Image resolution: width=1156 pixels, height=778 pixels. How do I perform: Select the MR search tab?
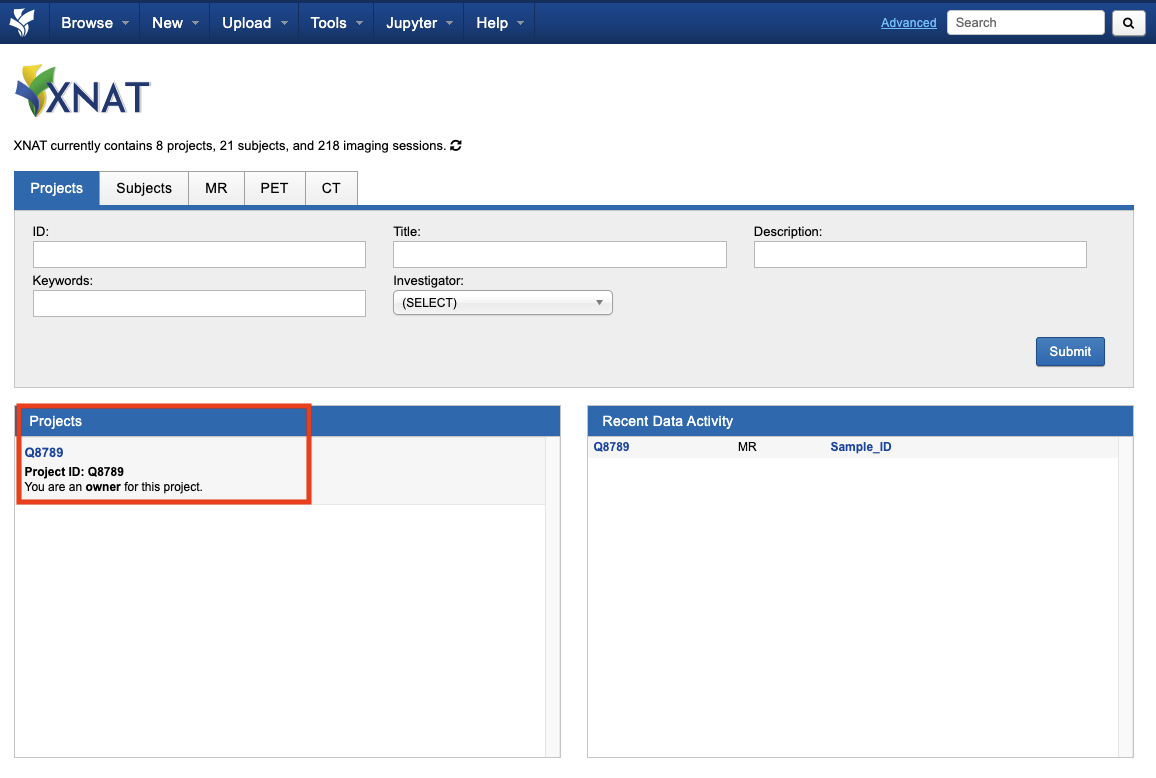(216, 188)
